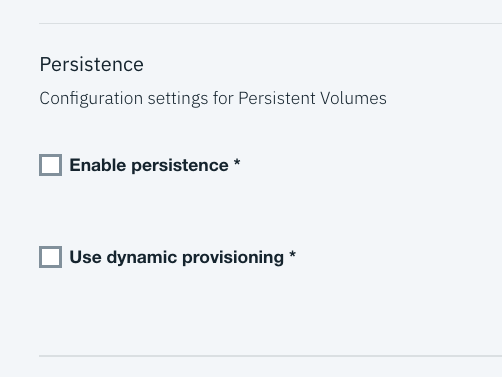502x377 pixels.
Task: Click the divider below dynamic provisioning
Action: coord(270,356)
